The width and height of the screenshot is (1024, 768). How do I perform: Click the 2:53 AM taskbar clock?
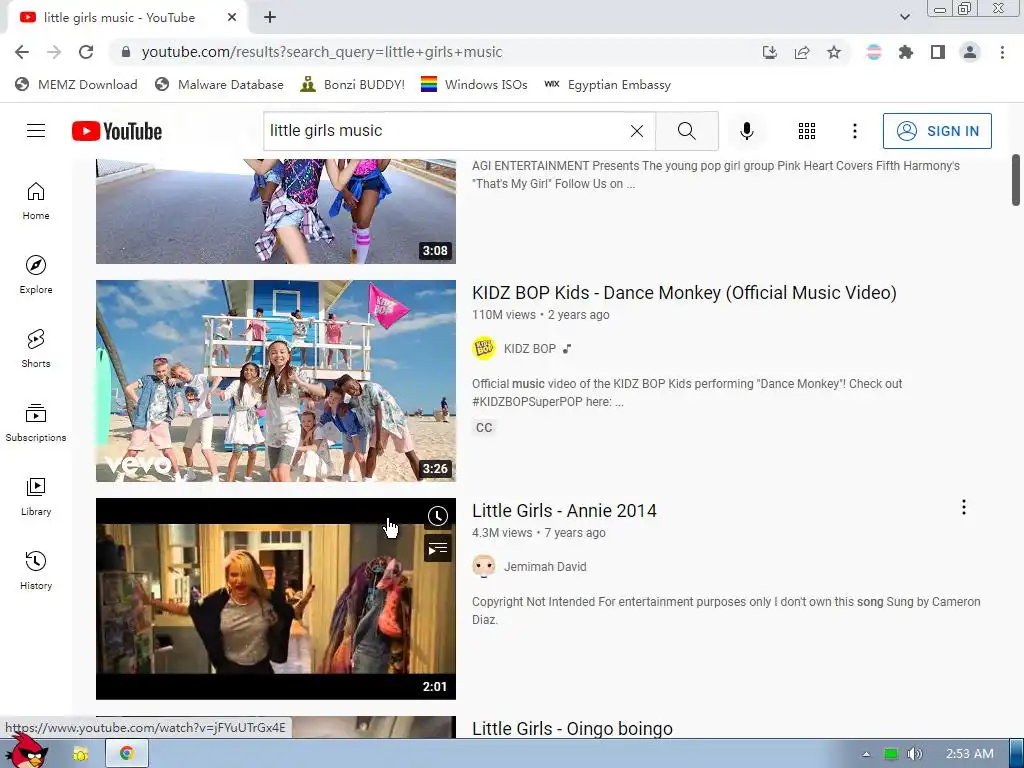click(970, 754)
